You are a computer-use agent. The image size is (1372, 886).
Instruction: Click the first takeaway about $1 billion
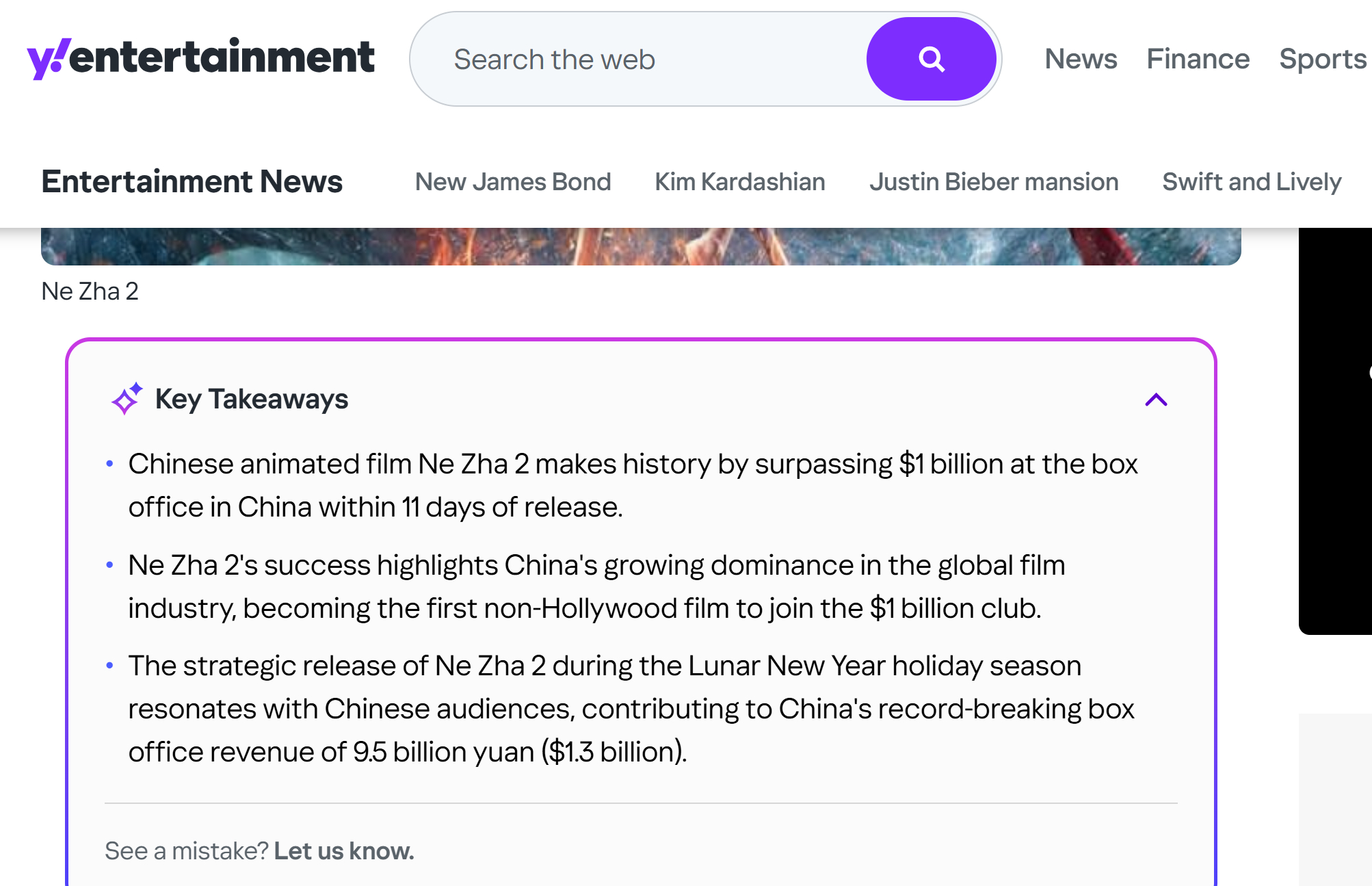click(x=632, y=485)
